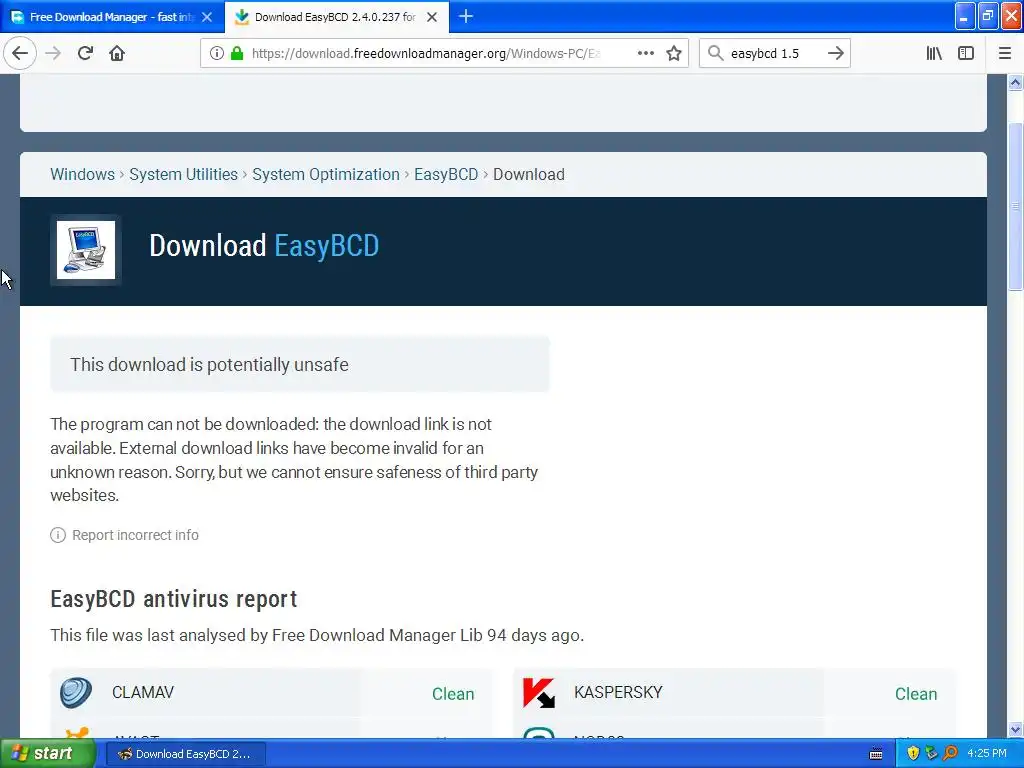Image resolution: width=1024 pixels, height=768 pixels.
Task: Click 'This download is potentially unsafe' notice
Action: (300, 364)
